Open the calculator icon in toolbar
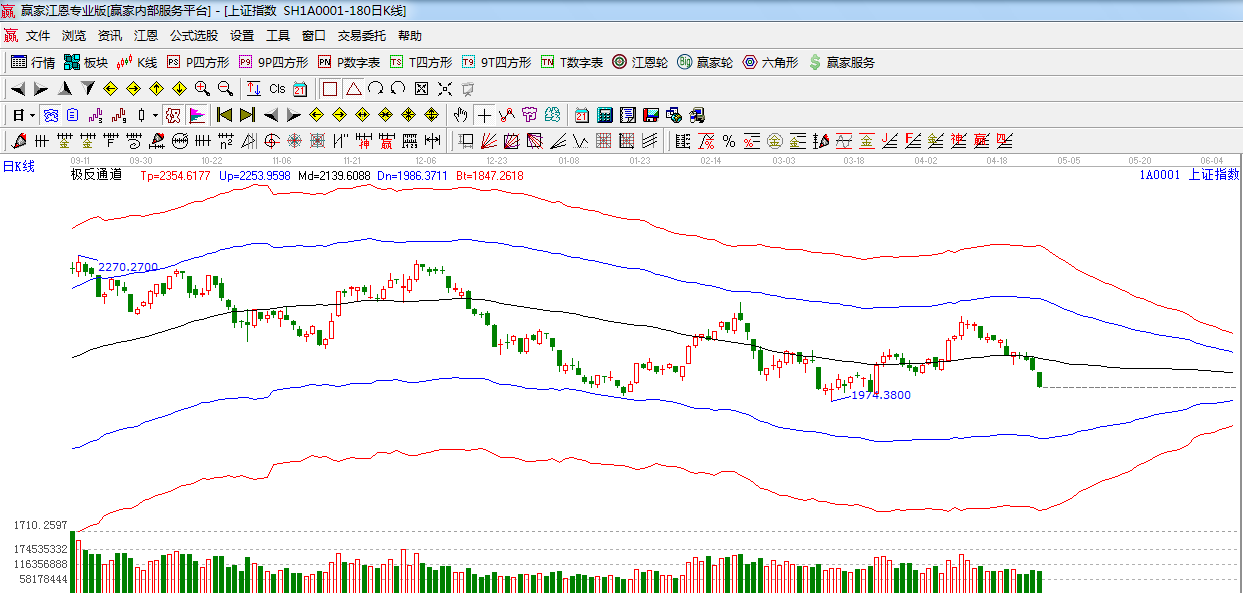Screen dimensions: 1243x593 tap(606, 114)
